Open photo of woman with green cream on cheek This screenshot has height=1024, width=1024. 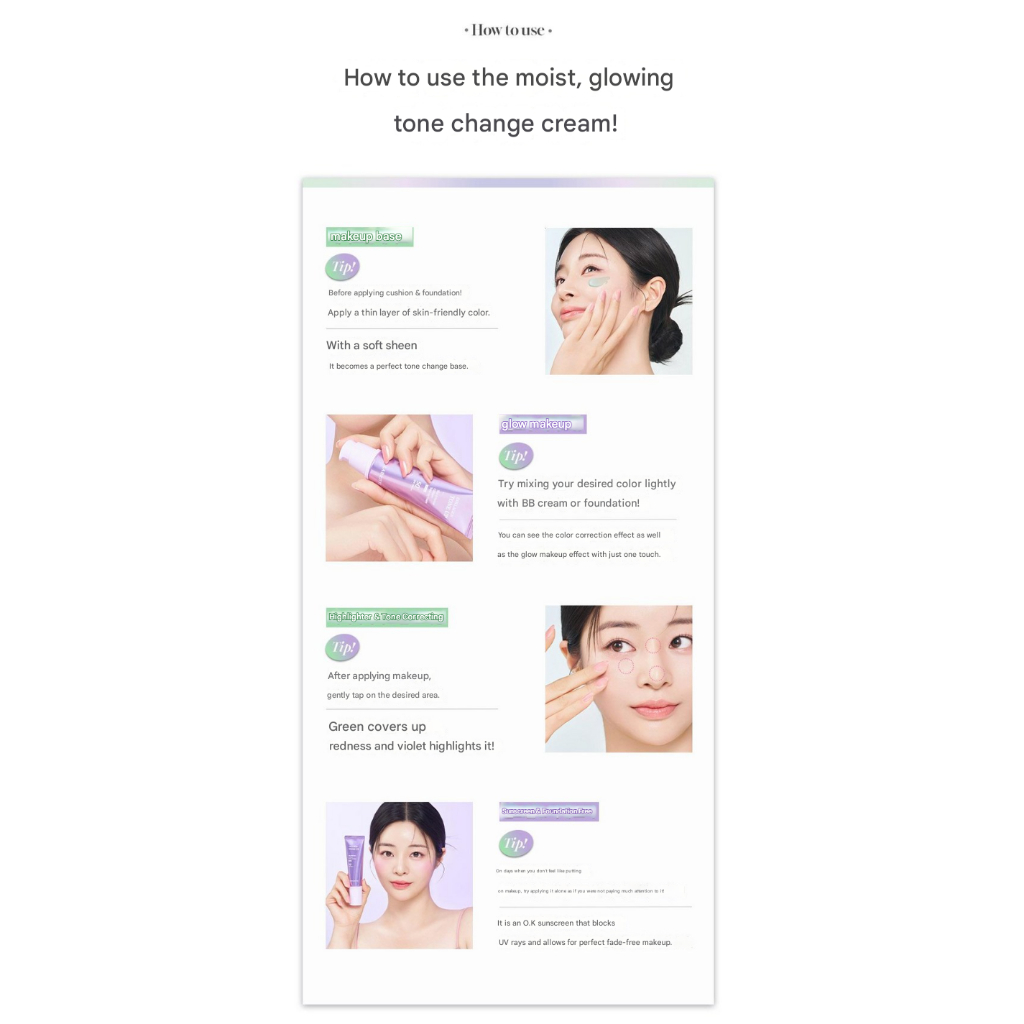[618, 301]
